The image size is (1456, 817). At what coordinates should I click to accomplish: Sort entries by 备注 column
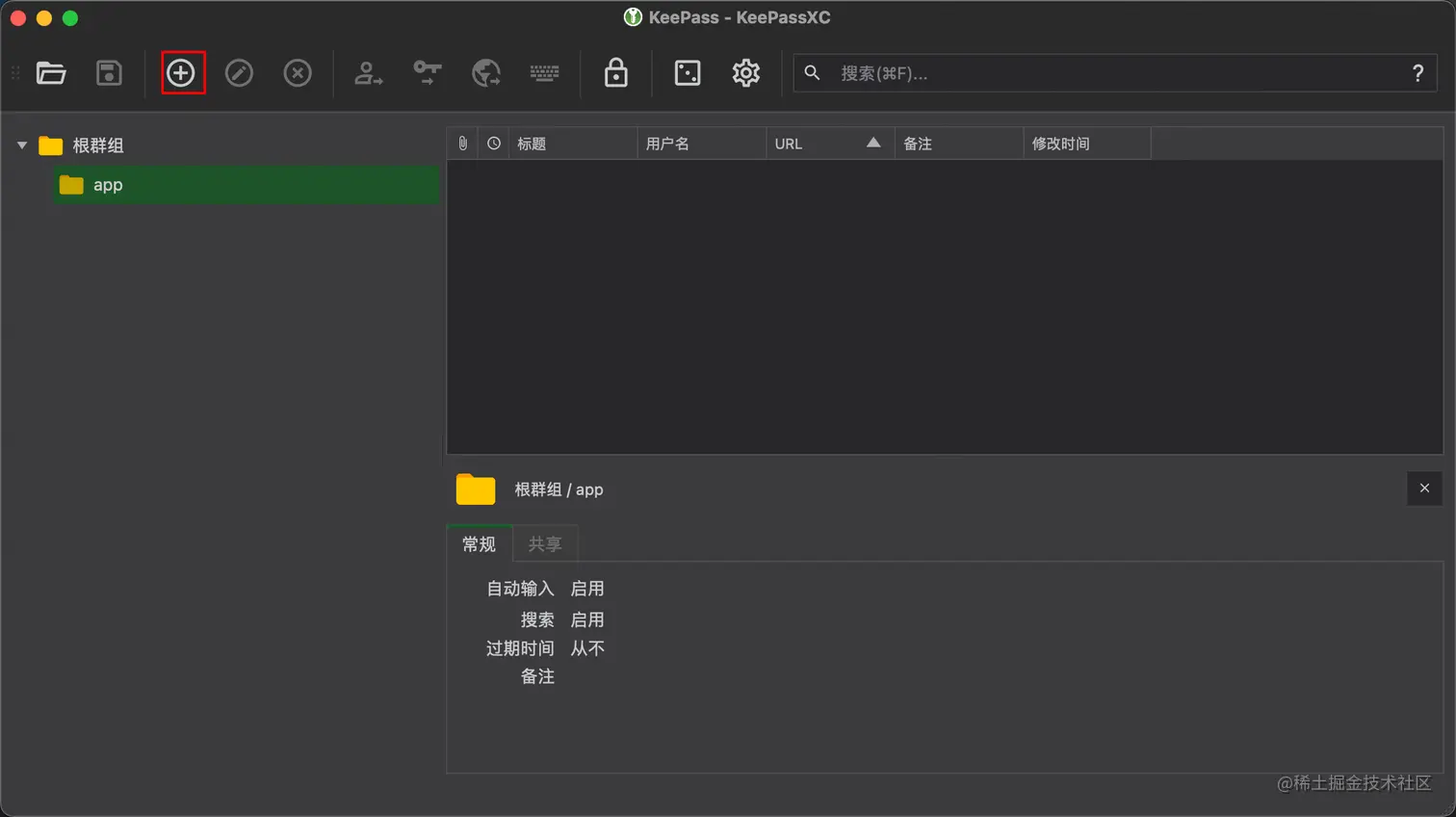(959, 144)
